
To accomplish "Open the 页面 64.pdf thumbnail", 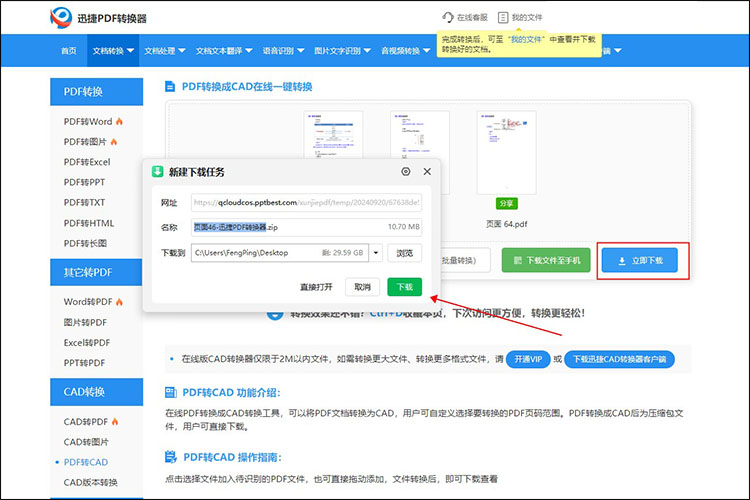I will (x=507, y=153).
